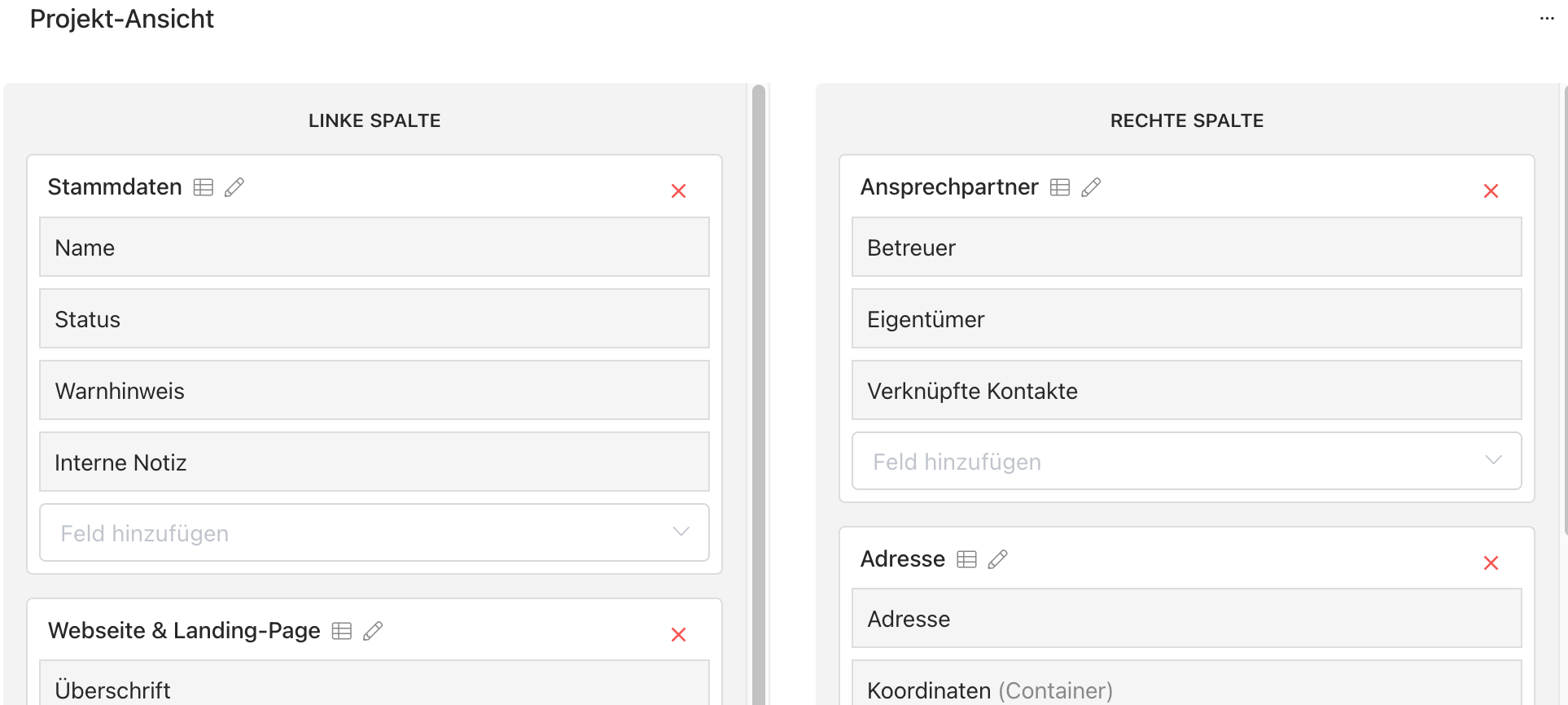
Task: Click the table icon beside Webseite & Landing-Page
Action: [x=342, y=631]
